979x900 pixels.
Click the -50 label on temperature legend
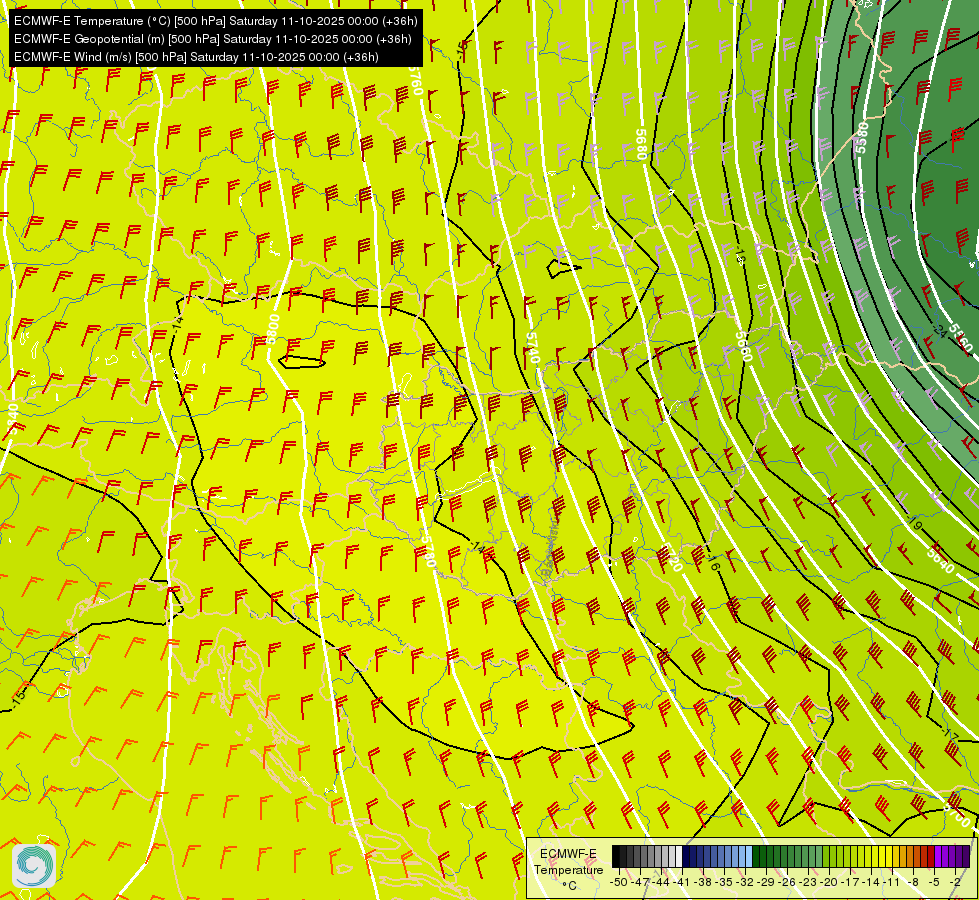pos(619,882)
